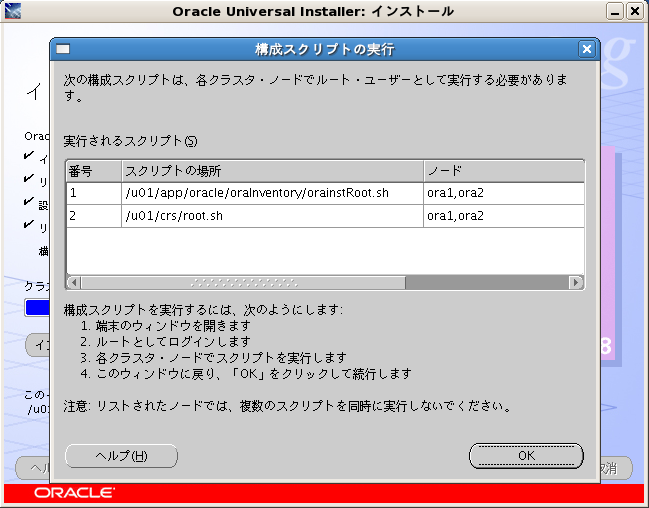Click the Oracle Universal Installer title icon
This screenshot has height=508, width=649.
coord(12,11)
